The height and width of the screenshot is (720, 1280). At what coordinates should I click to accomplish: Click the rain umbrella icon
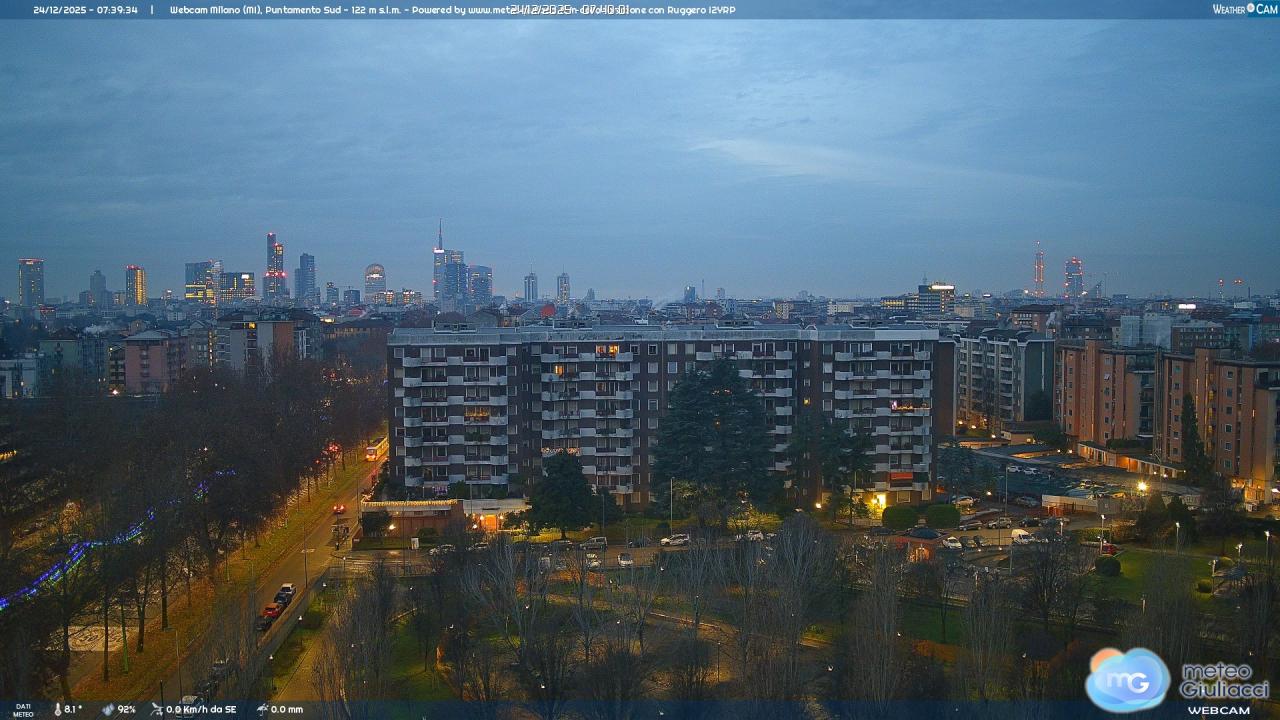coord(261,709)
